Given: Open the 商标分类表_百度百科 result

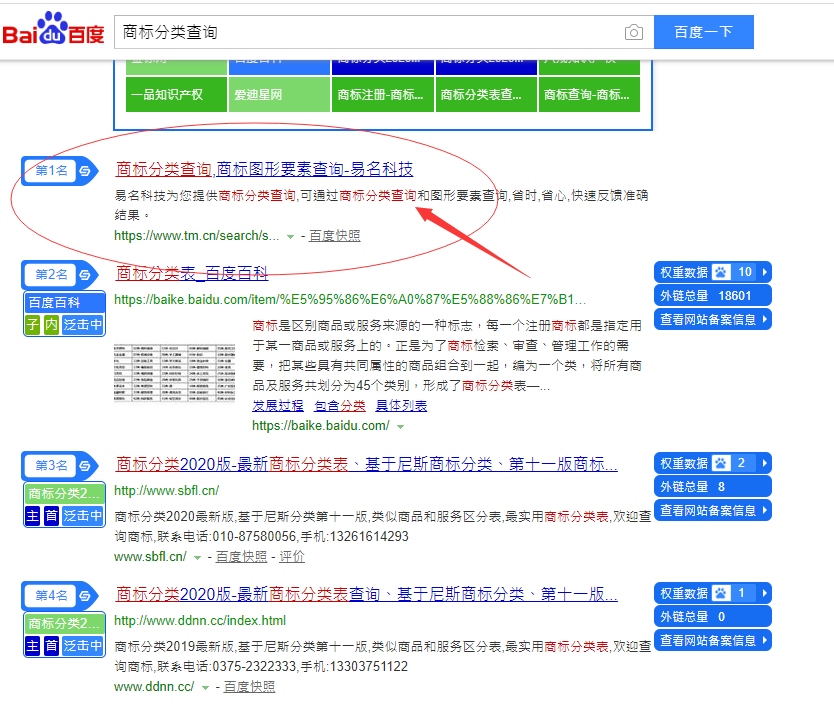Looking at the screenshot, I should [192, 273].
